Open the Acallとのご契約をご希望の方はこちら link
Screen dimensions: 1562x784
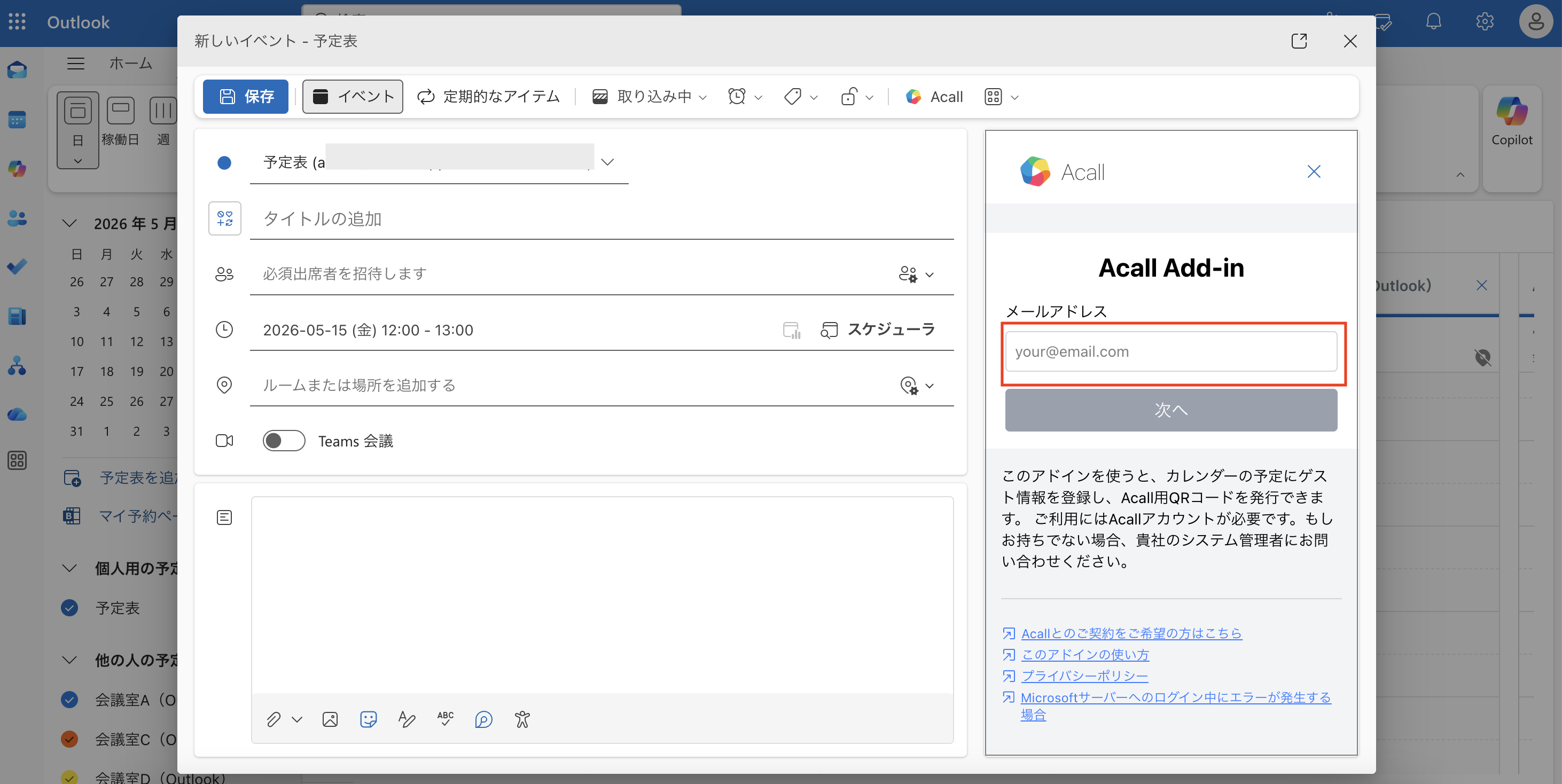(1131, 633)
